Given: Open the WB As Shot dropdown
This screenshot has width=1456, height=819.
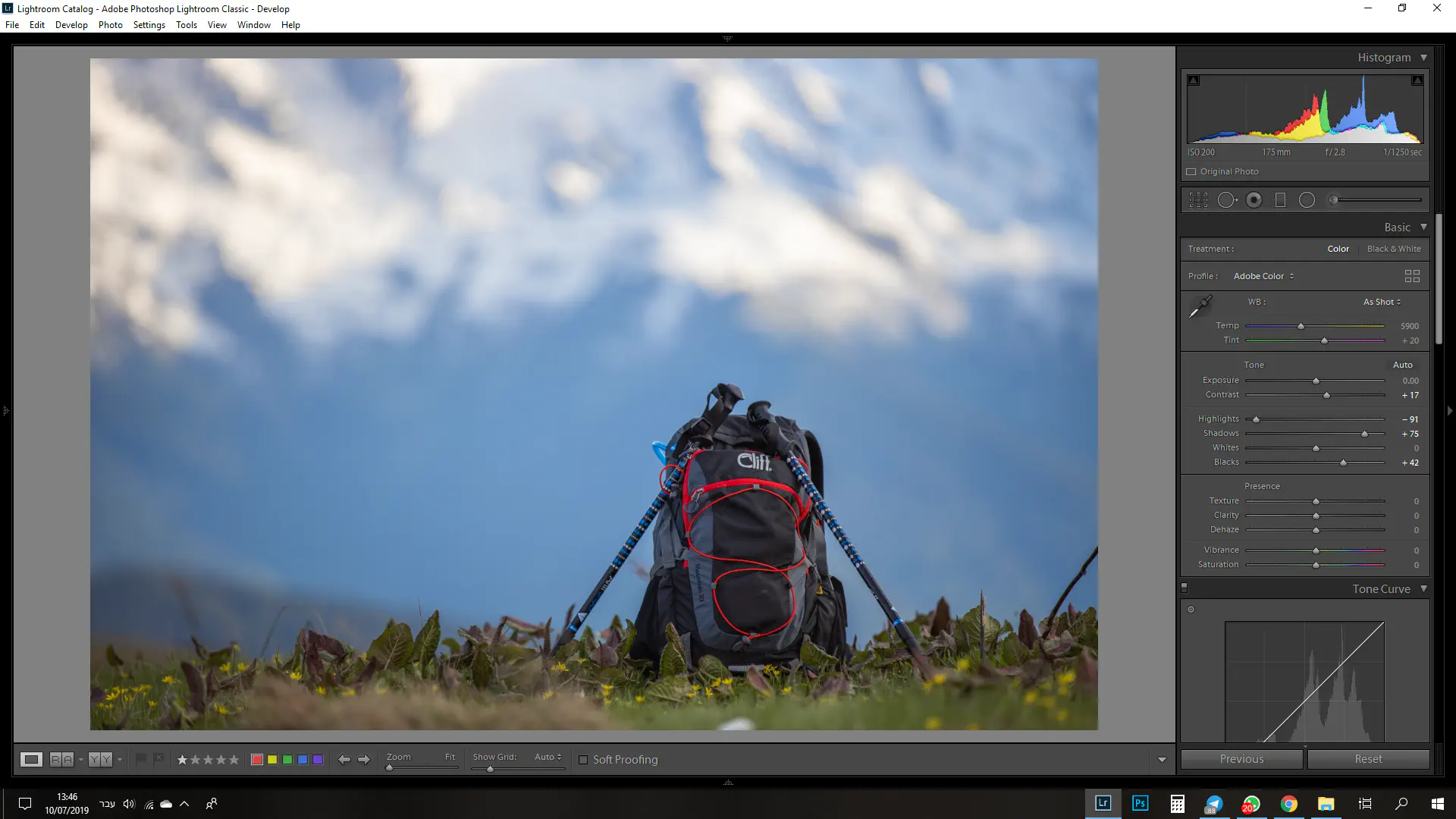Looking at the screenshot, I should point(1382,302).
